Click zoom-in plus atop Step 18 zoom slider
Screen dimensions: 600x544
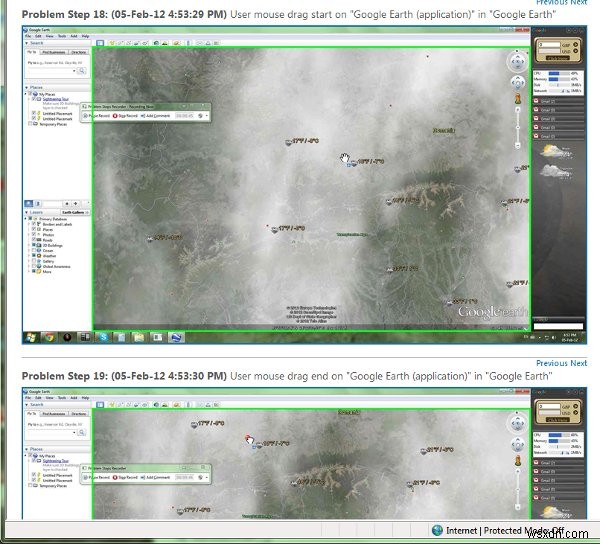(518, 109)
